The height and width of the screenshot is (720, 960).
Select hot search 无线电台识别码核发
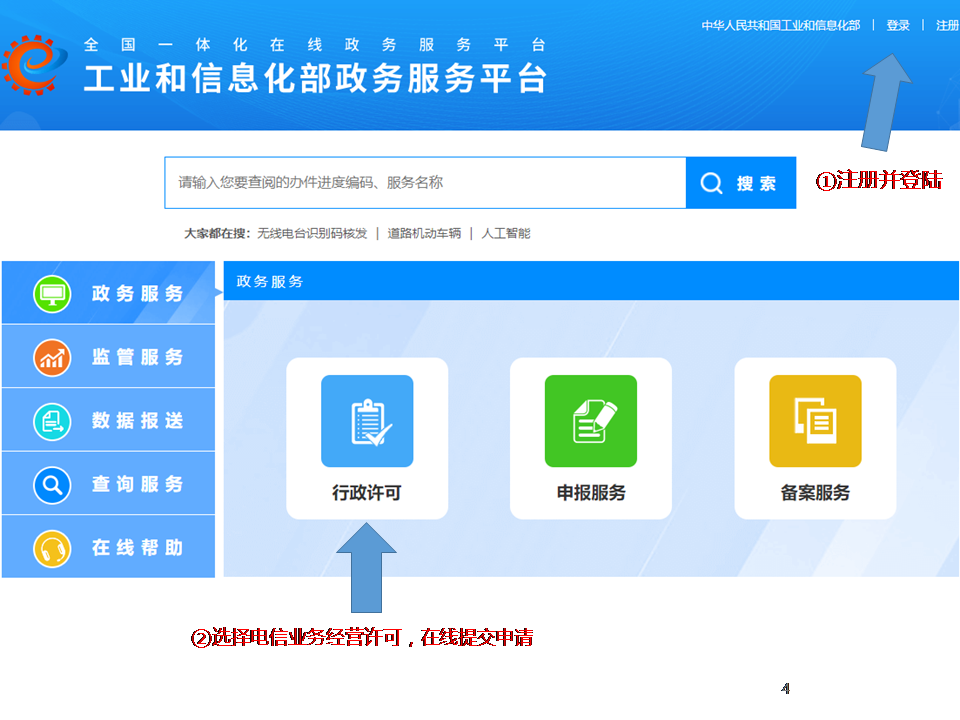click(312, 233)
